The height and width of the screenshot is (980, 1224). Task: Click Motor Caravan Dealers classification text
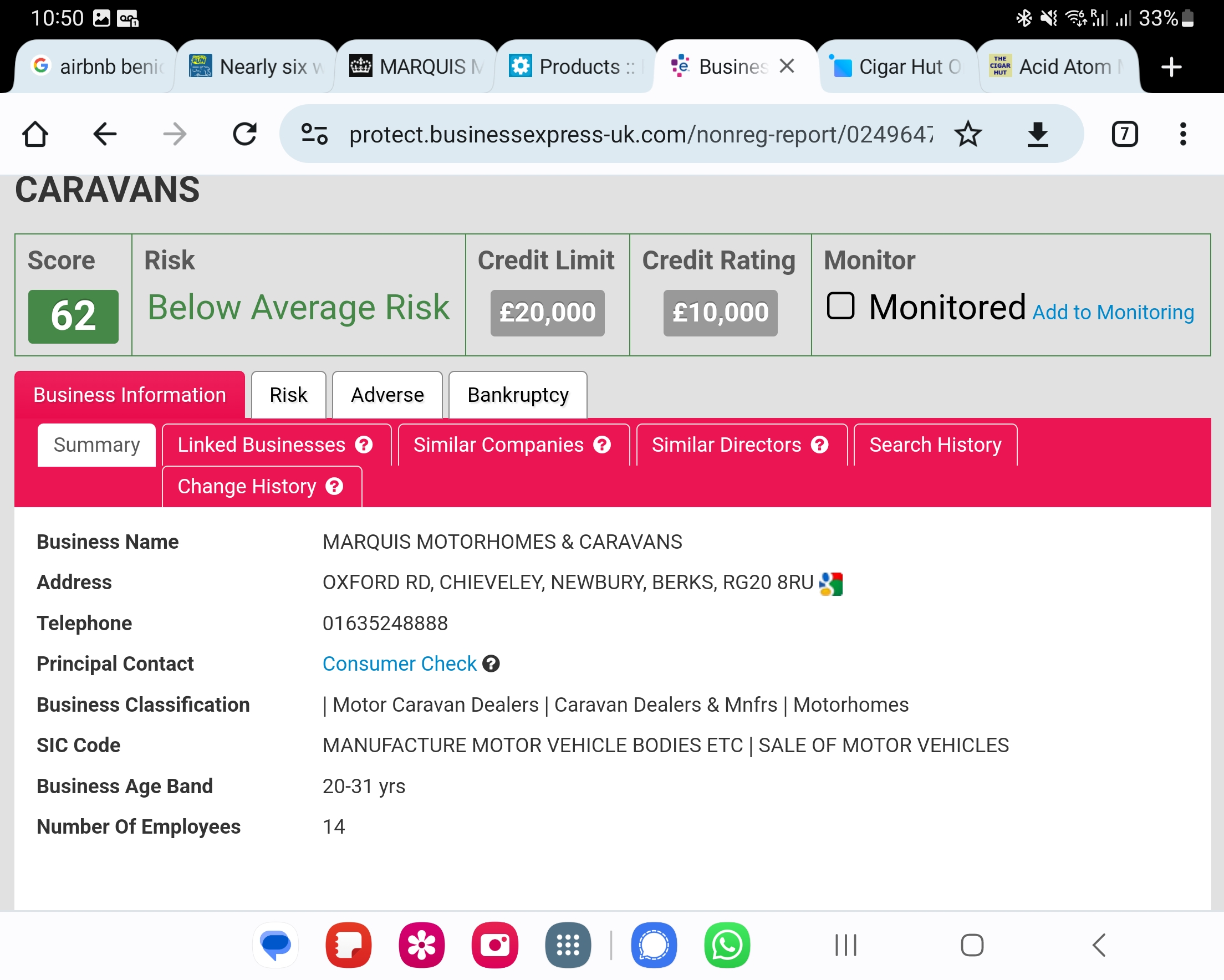tap(435, 705)
